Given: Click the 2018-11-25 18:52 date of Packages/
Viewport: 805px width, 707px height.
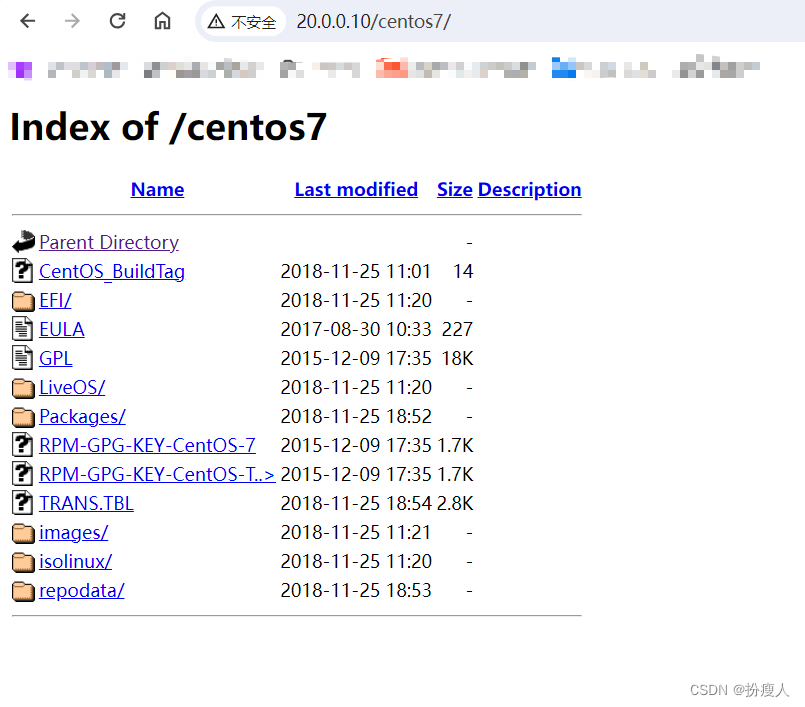Looking at the screenshot, I should 356,416.
